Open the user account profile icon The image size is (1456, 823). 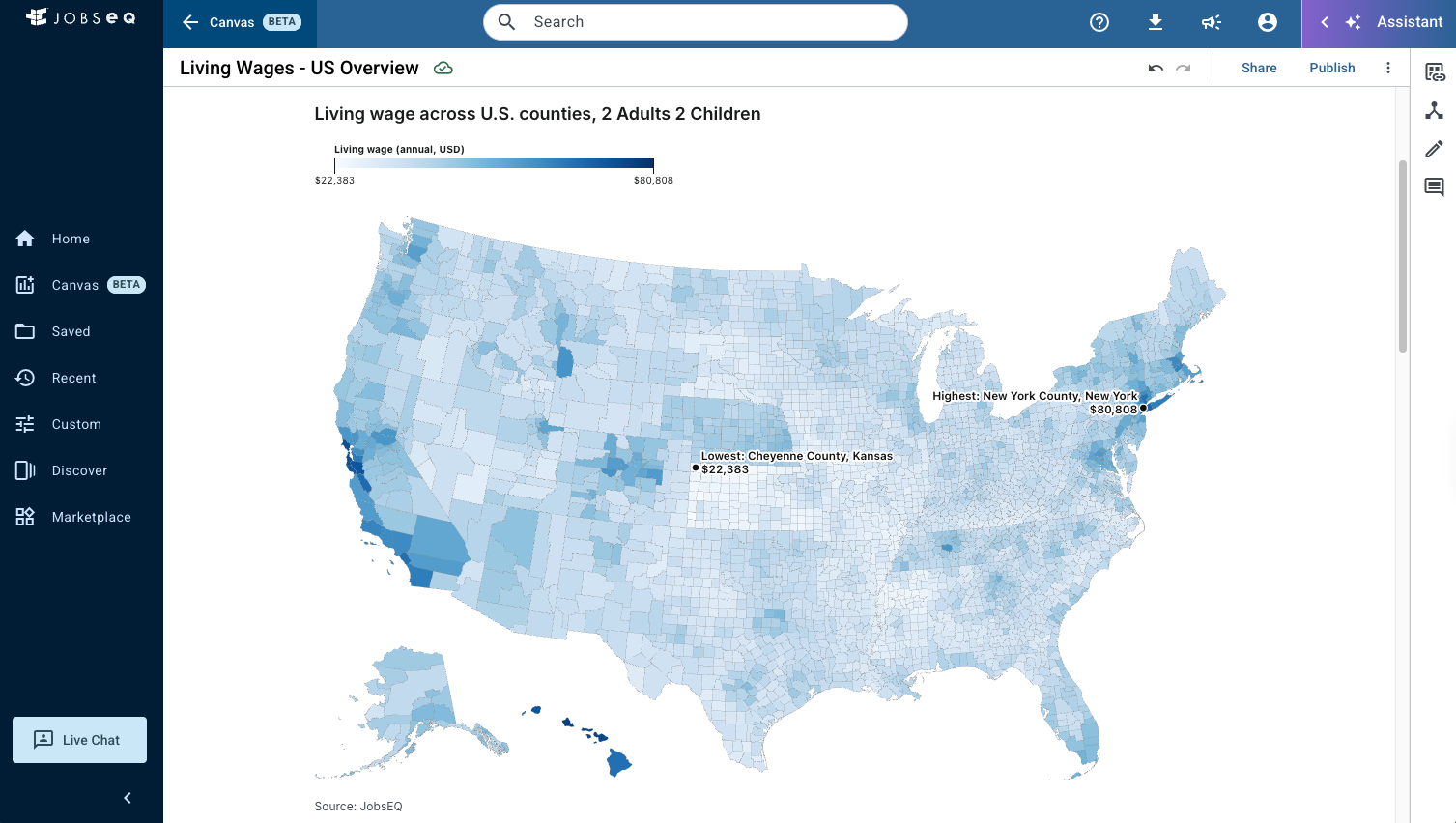(1268, 22)
